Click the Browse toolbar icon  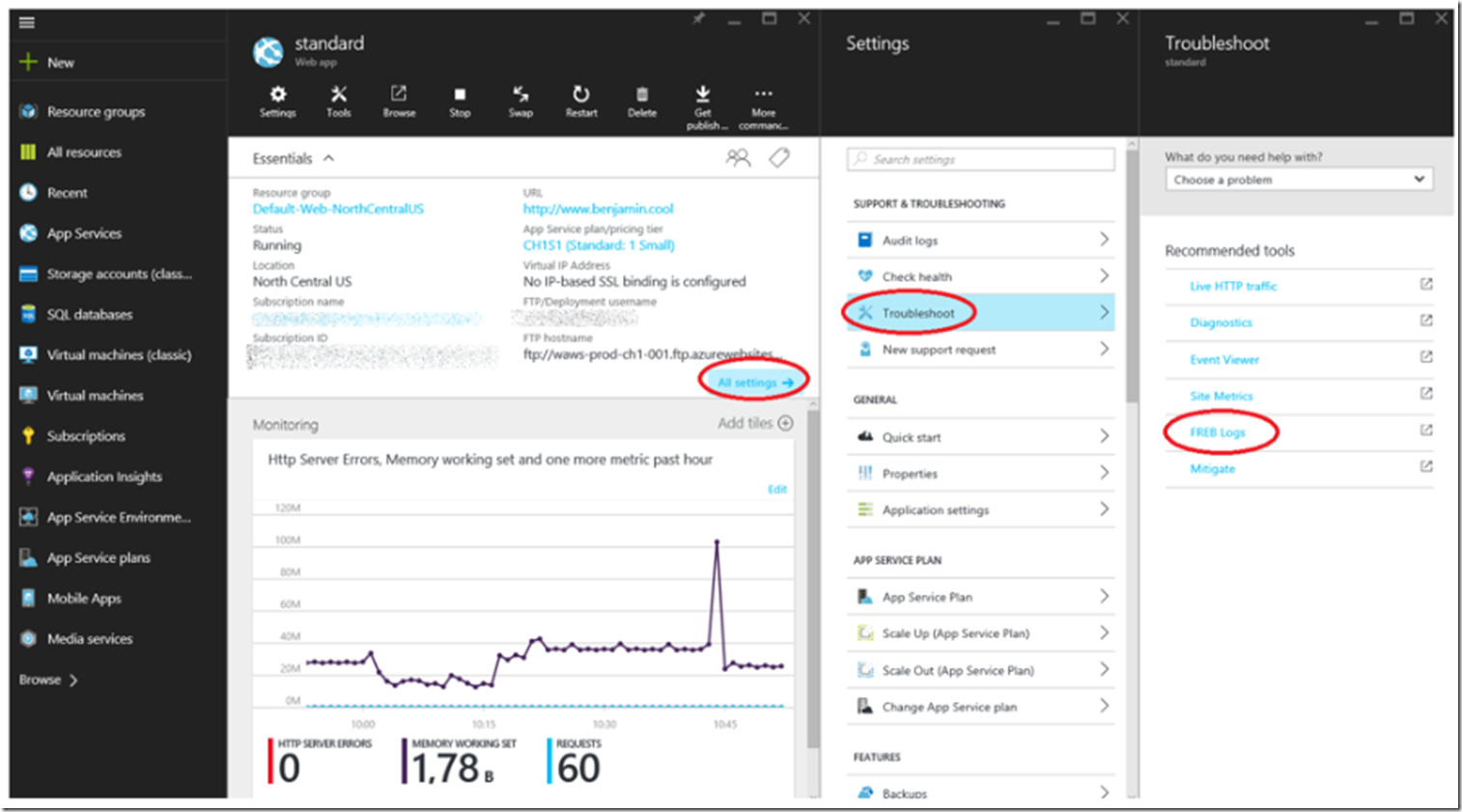[x=399, y=94]
